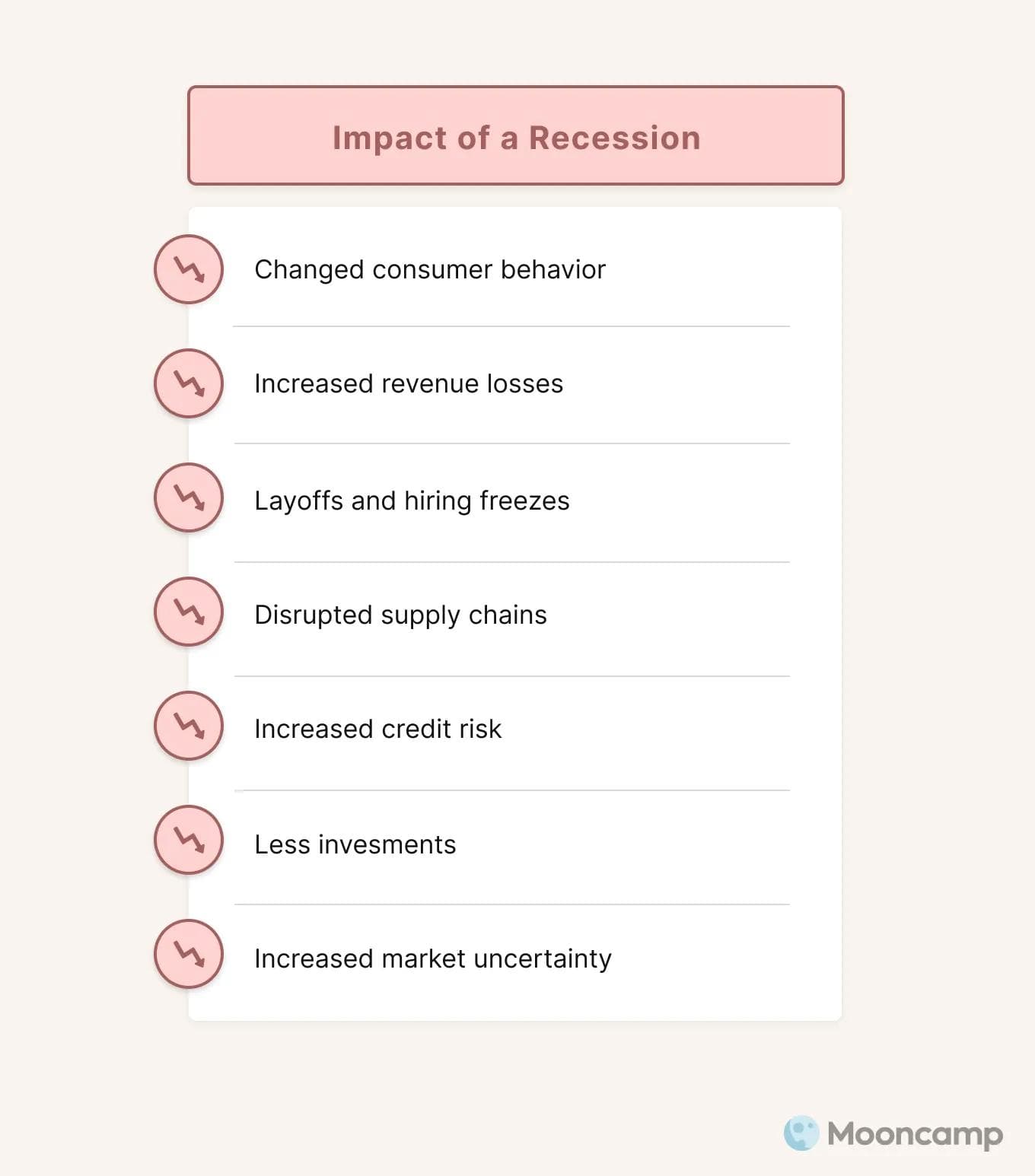This screenshot has width=1035, height=1176.
Task: Select the Changed consumer behavior text
Action: 430,270
